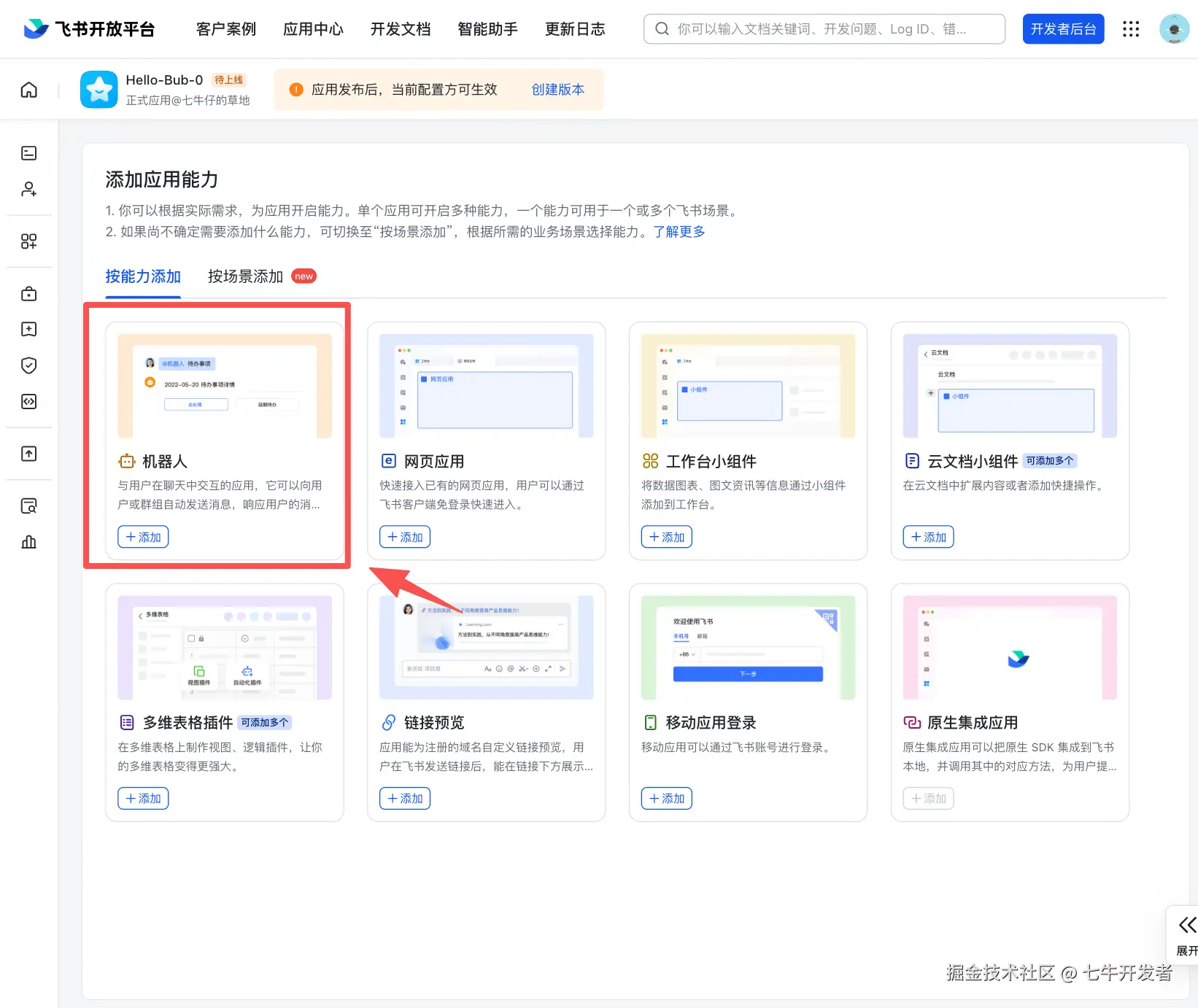Switch to 按场景添加 tab
Screen dimensions: 1198x1008
245,276
